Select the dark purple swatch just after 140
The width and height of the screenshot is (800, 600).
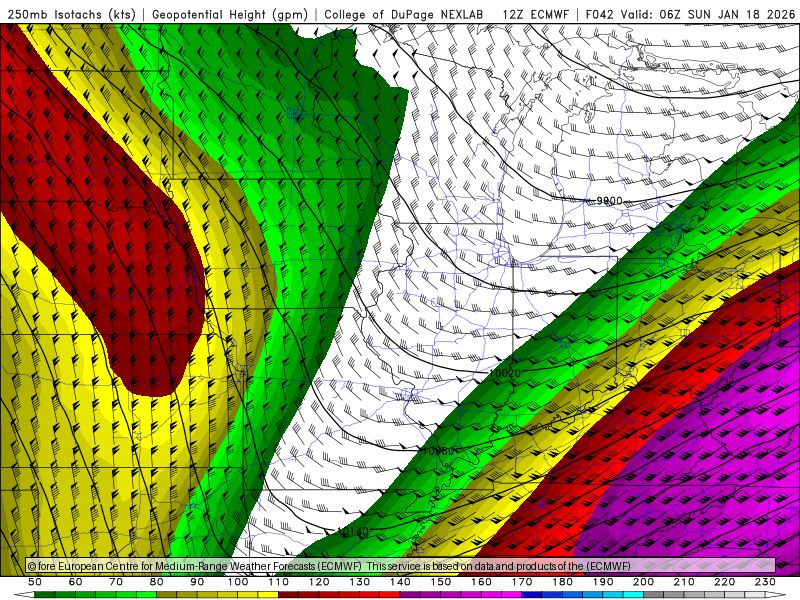410,595
